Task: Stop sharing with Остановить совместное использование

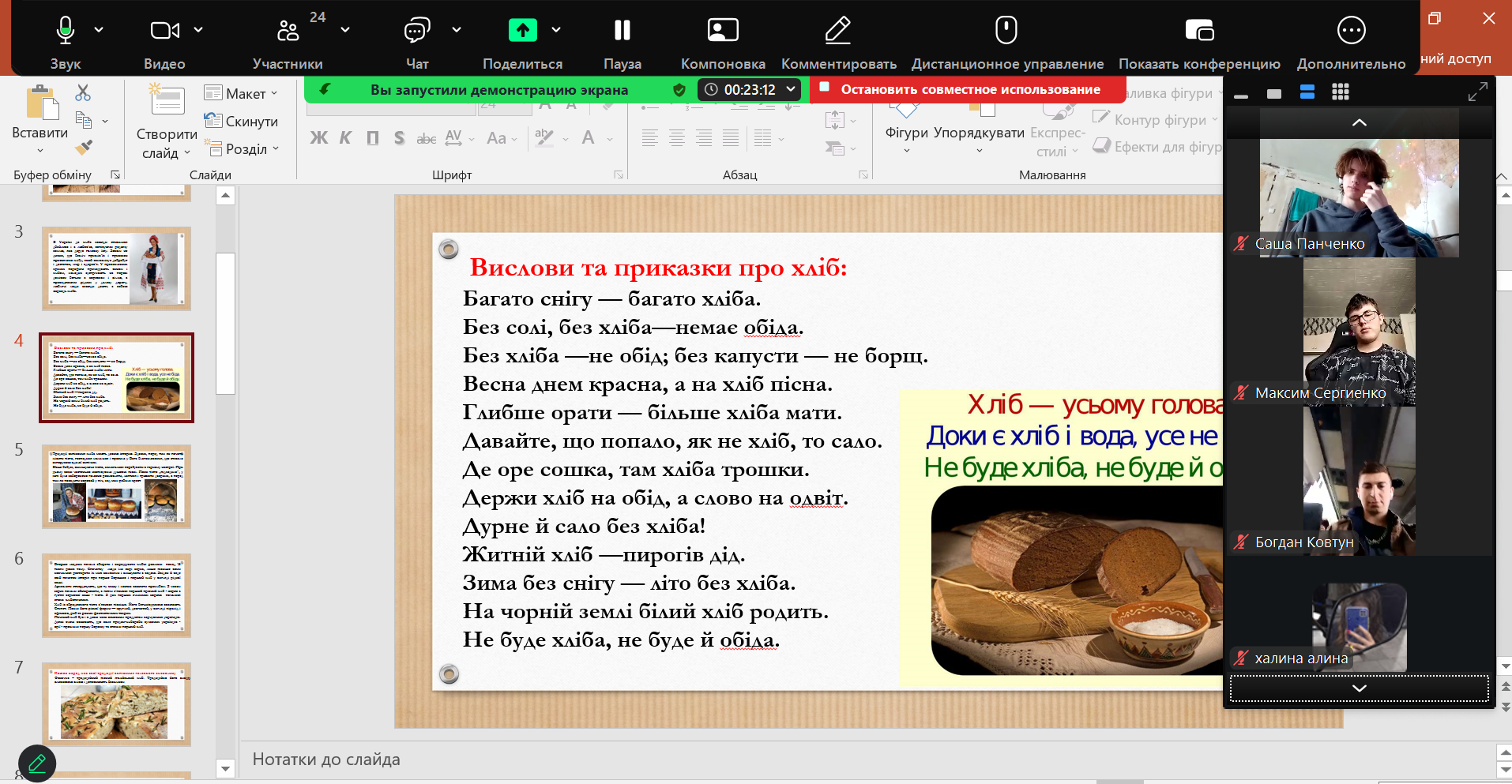Action: (x=969, y=89)
